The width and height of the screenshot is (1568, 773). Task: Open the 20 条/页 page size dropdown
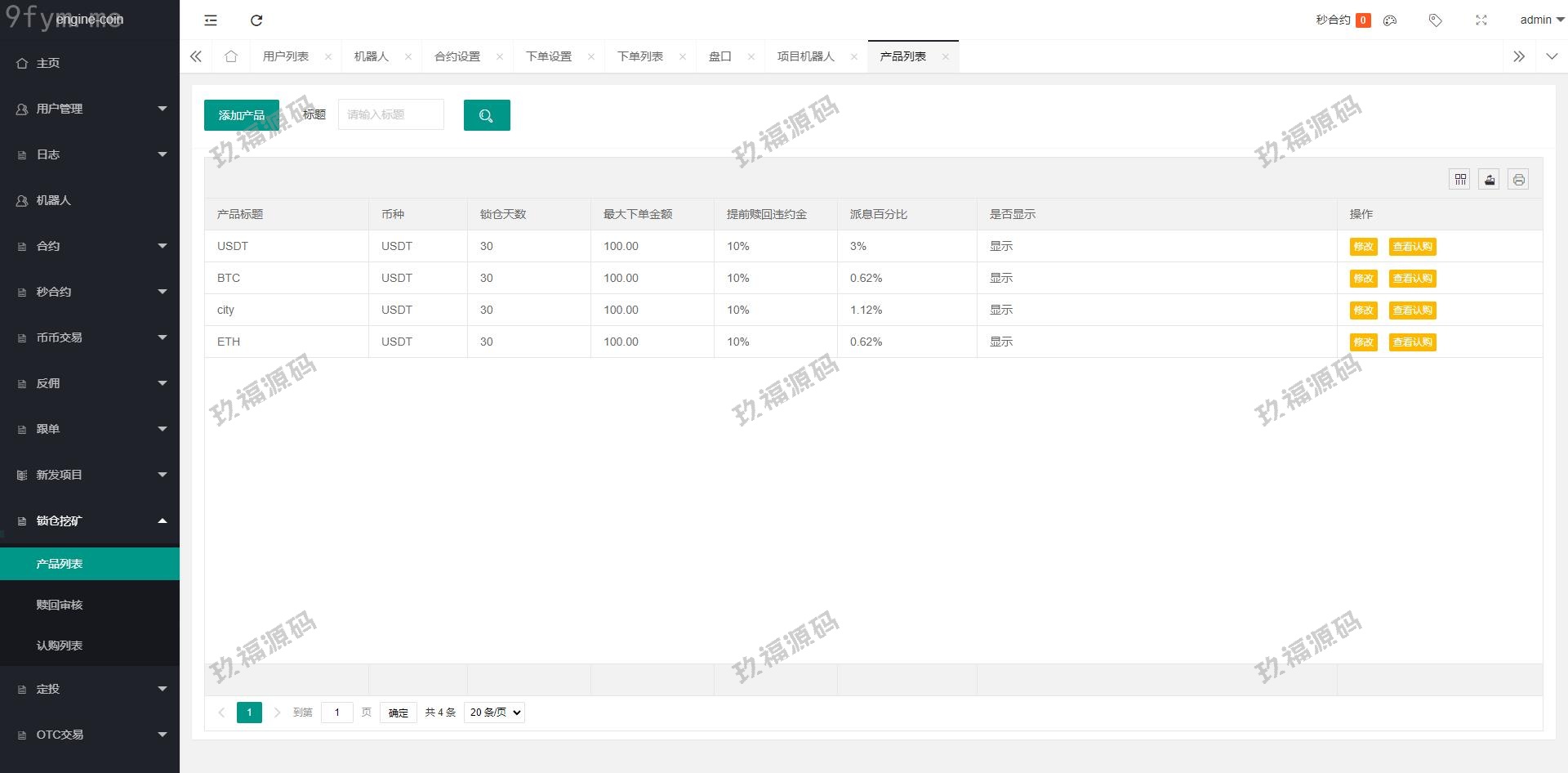coord(494,713)
